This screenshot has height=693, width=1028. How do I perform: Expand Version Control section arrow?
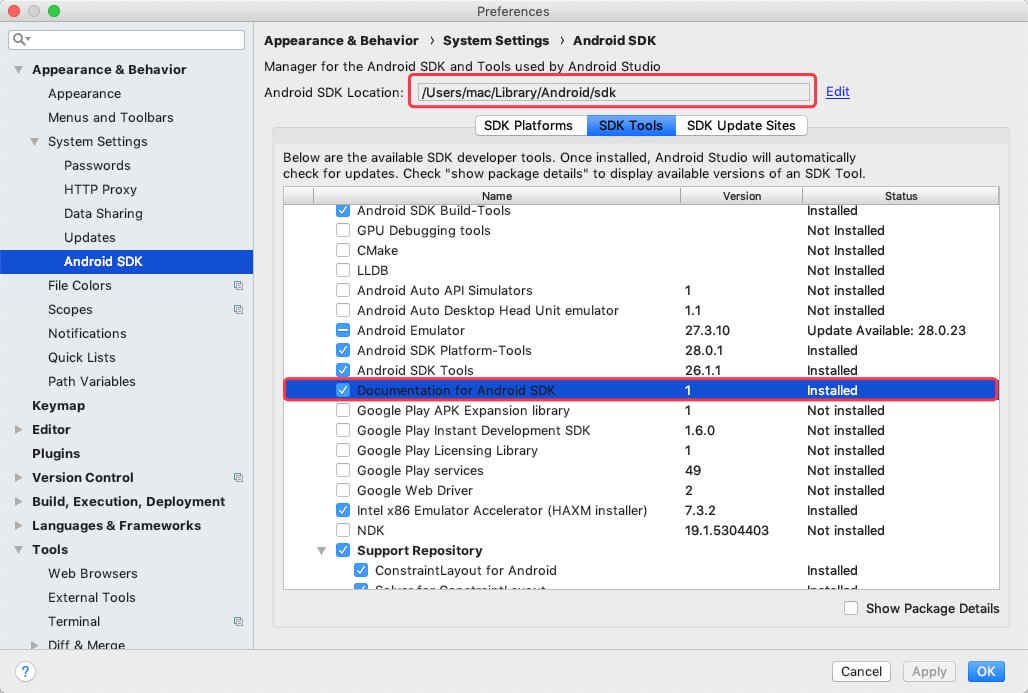[x=18, y=477]
